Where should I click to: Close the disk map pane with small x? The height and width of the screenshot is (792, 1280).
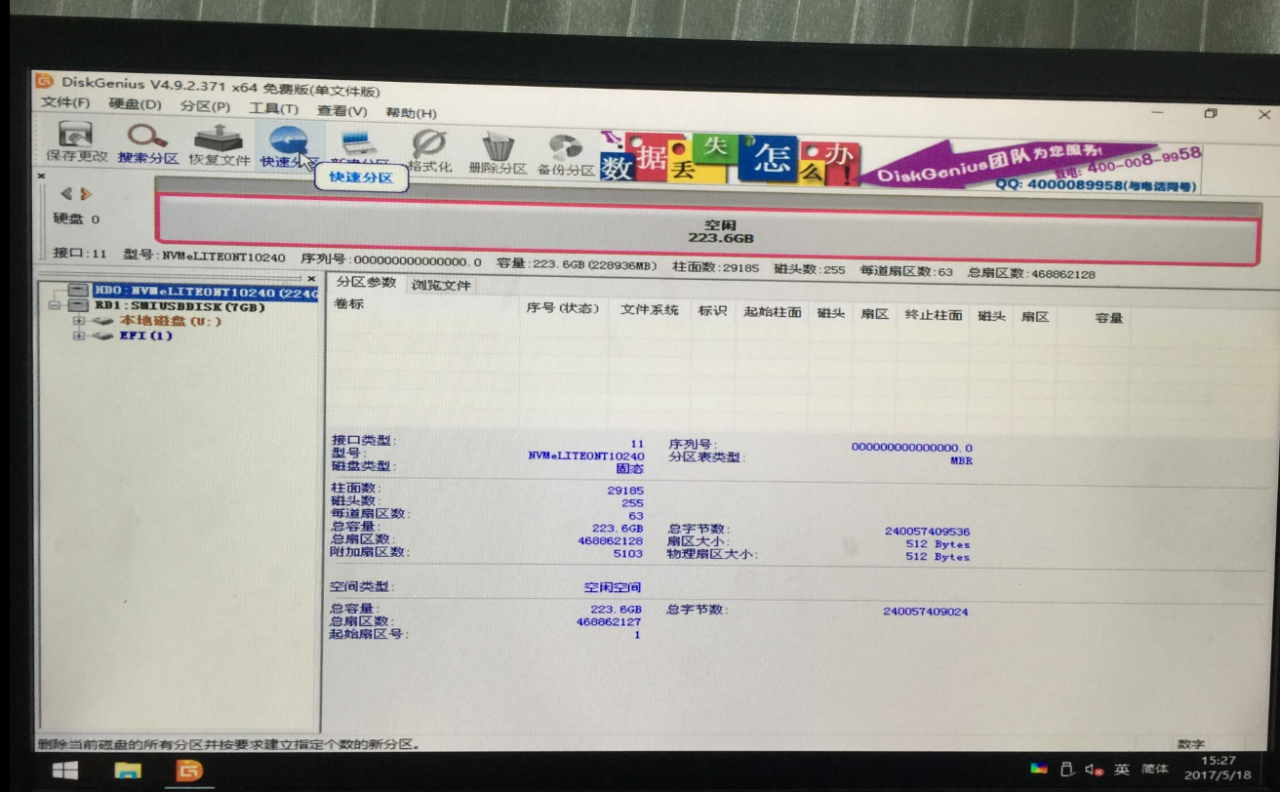[41, 176]
